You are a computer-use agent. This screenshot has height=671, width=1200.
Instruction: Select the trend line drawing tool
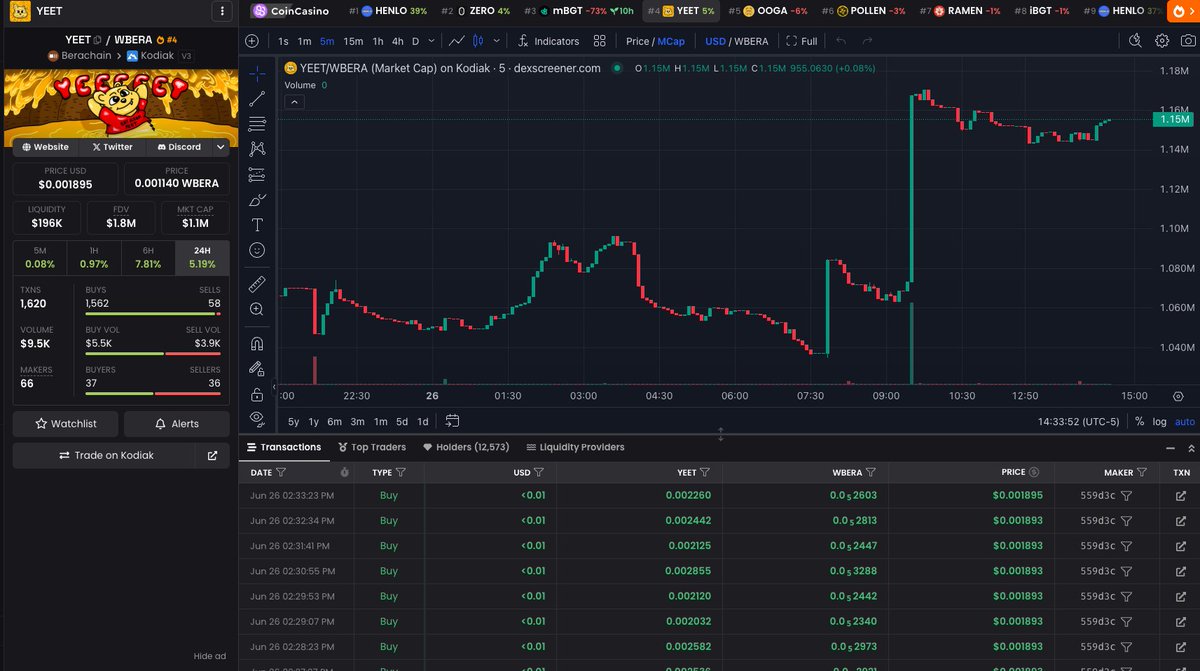coord(257,98)
